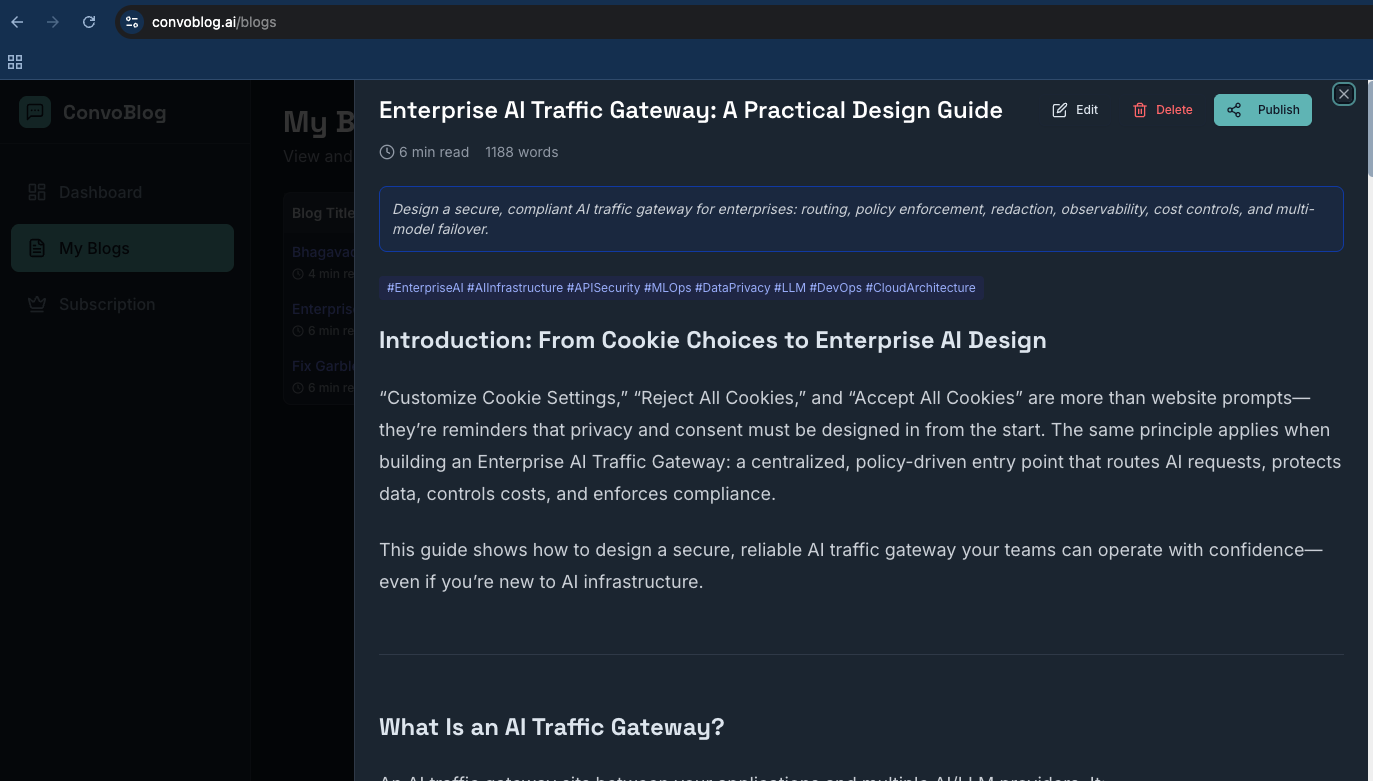
Task: Select the Dashboard grid icon
Action: pyautogui.click(x=37, y=192)
